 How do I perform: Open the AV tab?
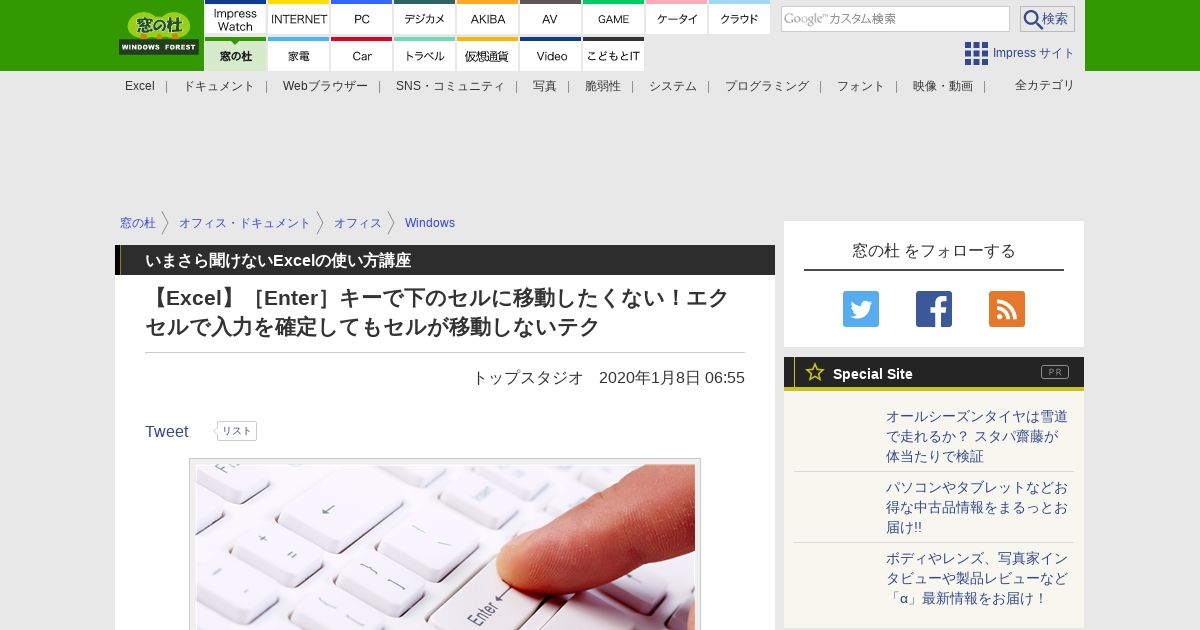pyautogui.click(x=551, y=18)
